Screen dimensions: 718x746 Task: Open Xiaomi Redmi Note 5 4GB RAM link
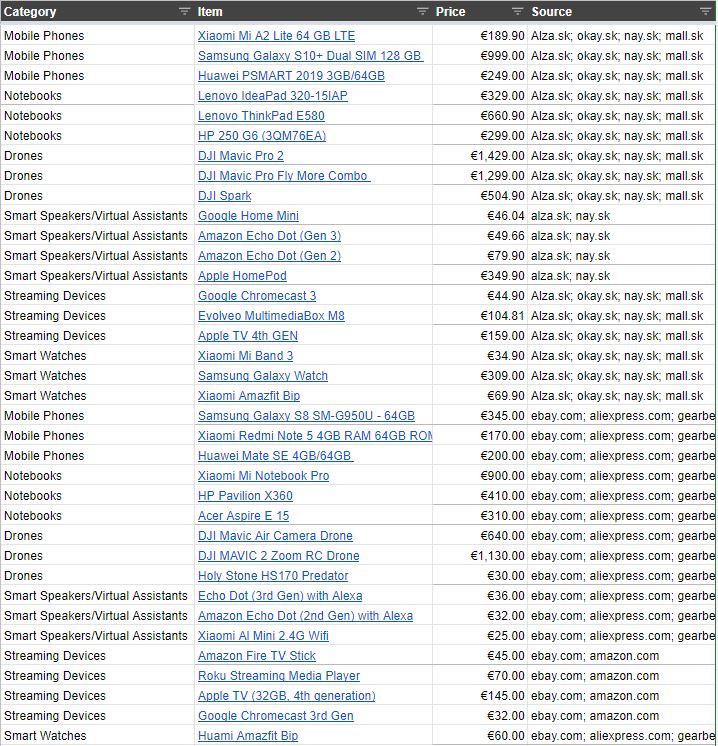(315, 435)
